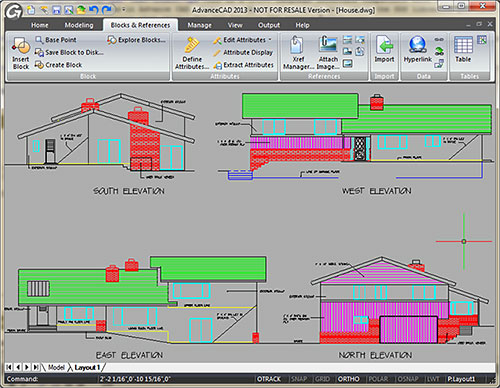Screen dimensions: 500x388
Task: Click the Create Block tool
Action: (x=58, y=65)
